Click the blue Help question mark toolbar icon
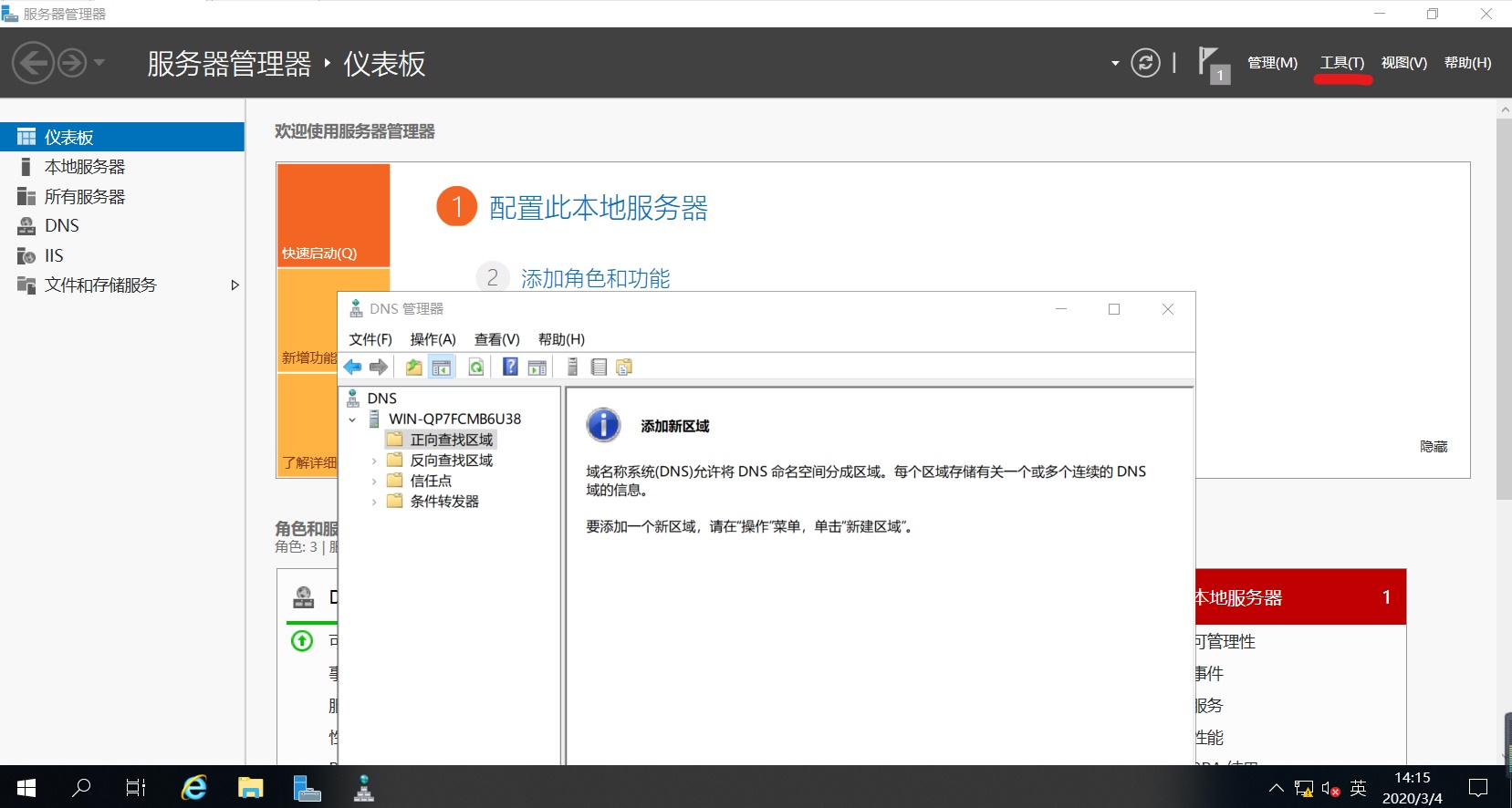Viewport: 1512px width, 808px height. 510,368
